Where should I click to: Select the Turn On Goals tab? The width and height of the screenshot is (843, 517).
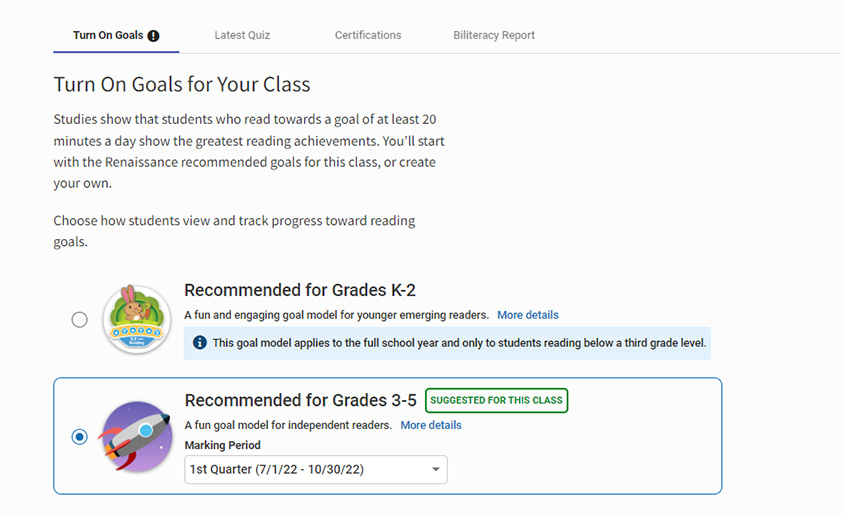[116, 35]
